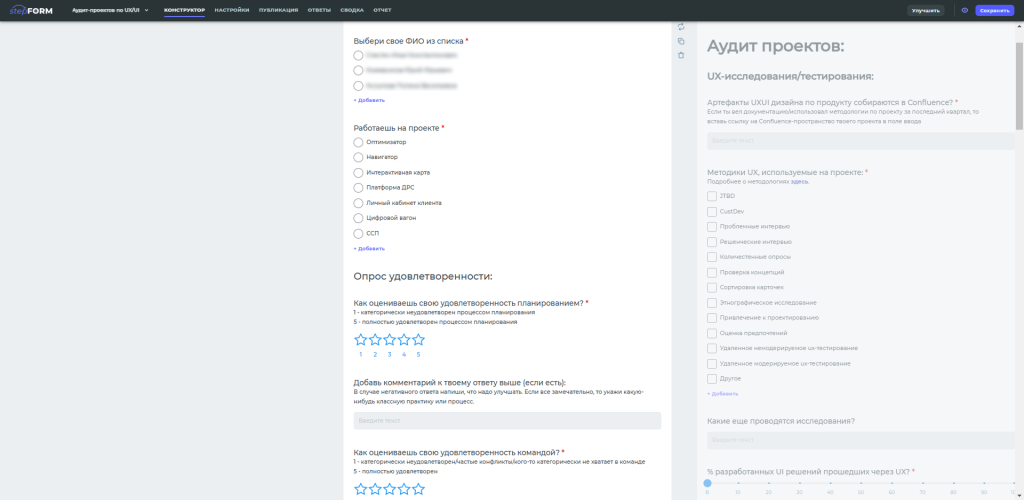Enable the Сортировка карточек checkbox

[712, 287]
